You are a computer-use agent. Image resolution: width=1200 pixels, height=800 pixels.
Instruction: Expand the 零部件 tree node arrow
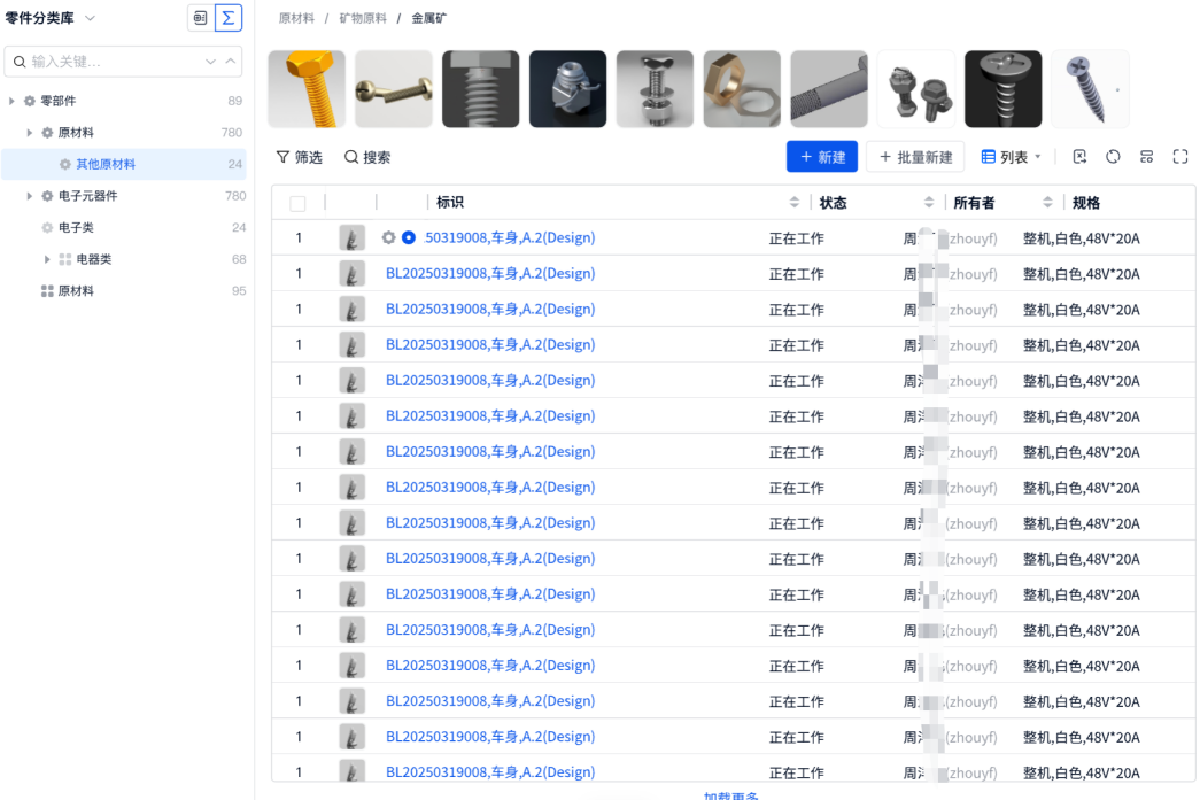(12, 101)
